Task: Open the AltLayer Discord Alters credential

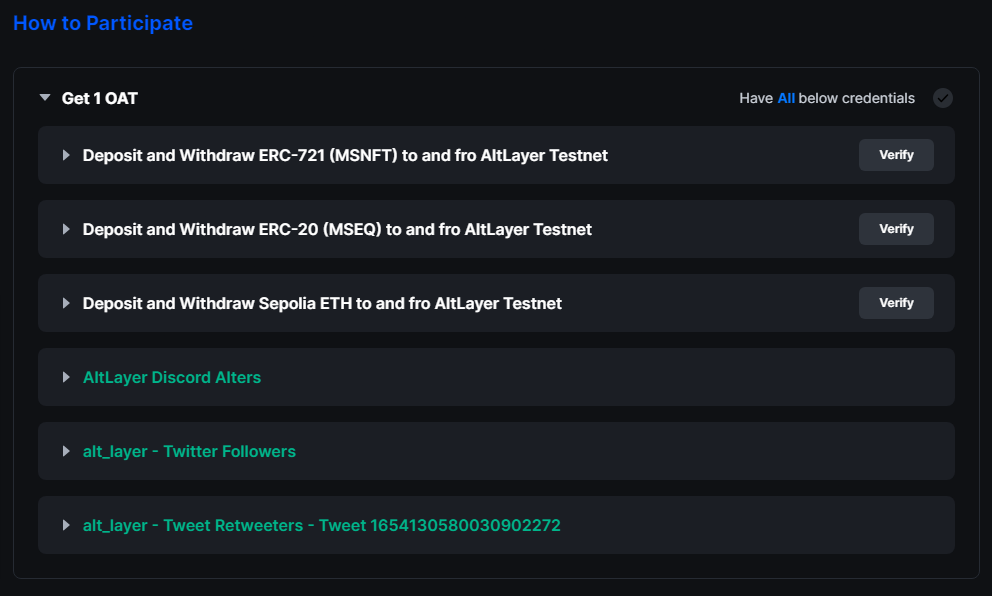Action: coord(171,378)
